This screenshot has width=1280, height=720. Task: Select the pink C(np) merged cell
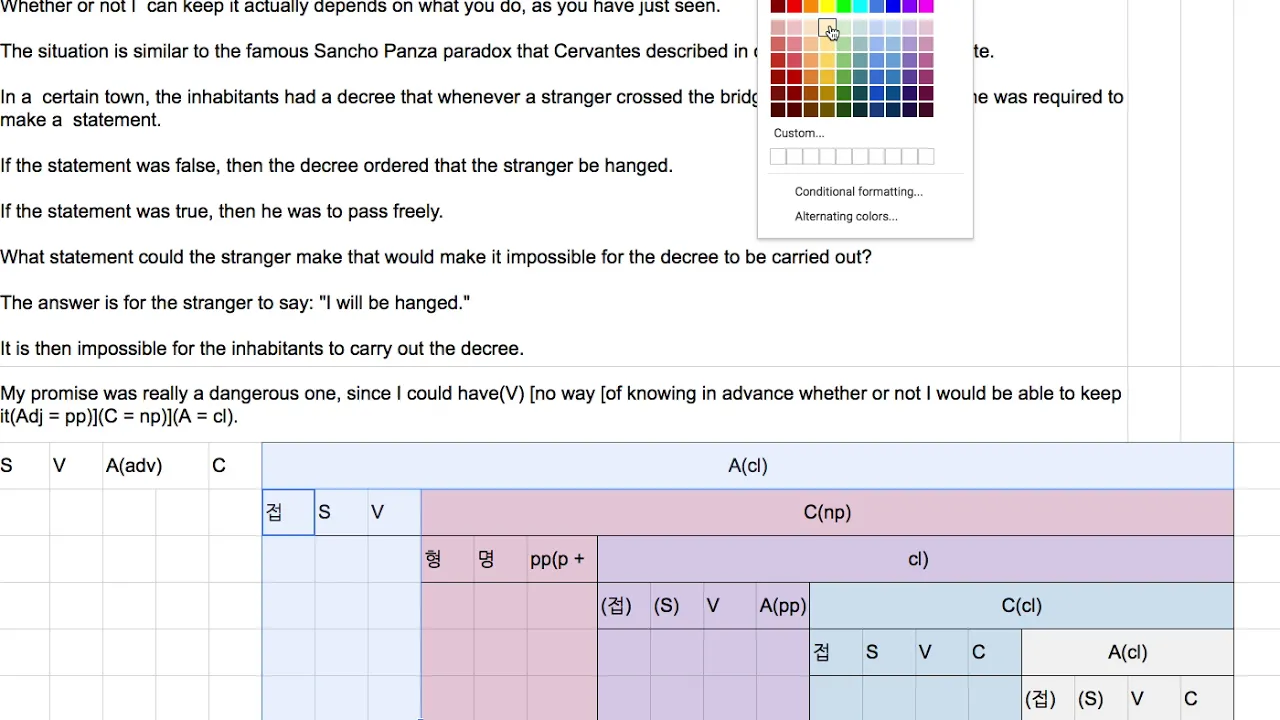(x=827, y=512)
